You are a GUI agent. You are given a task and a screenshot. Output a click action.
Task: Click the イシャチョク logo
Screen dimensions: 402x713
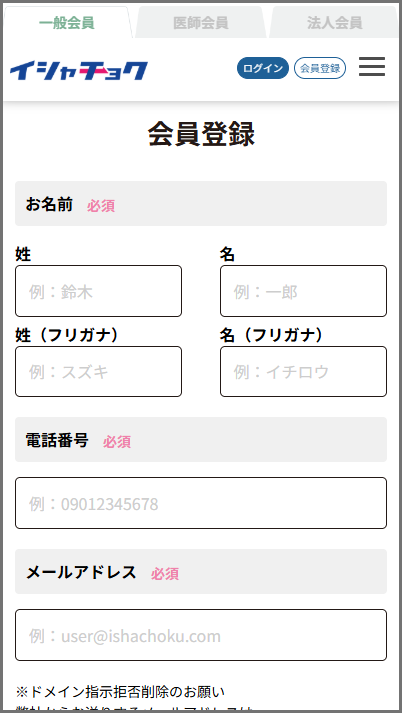click(x=79, y=70)
